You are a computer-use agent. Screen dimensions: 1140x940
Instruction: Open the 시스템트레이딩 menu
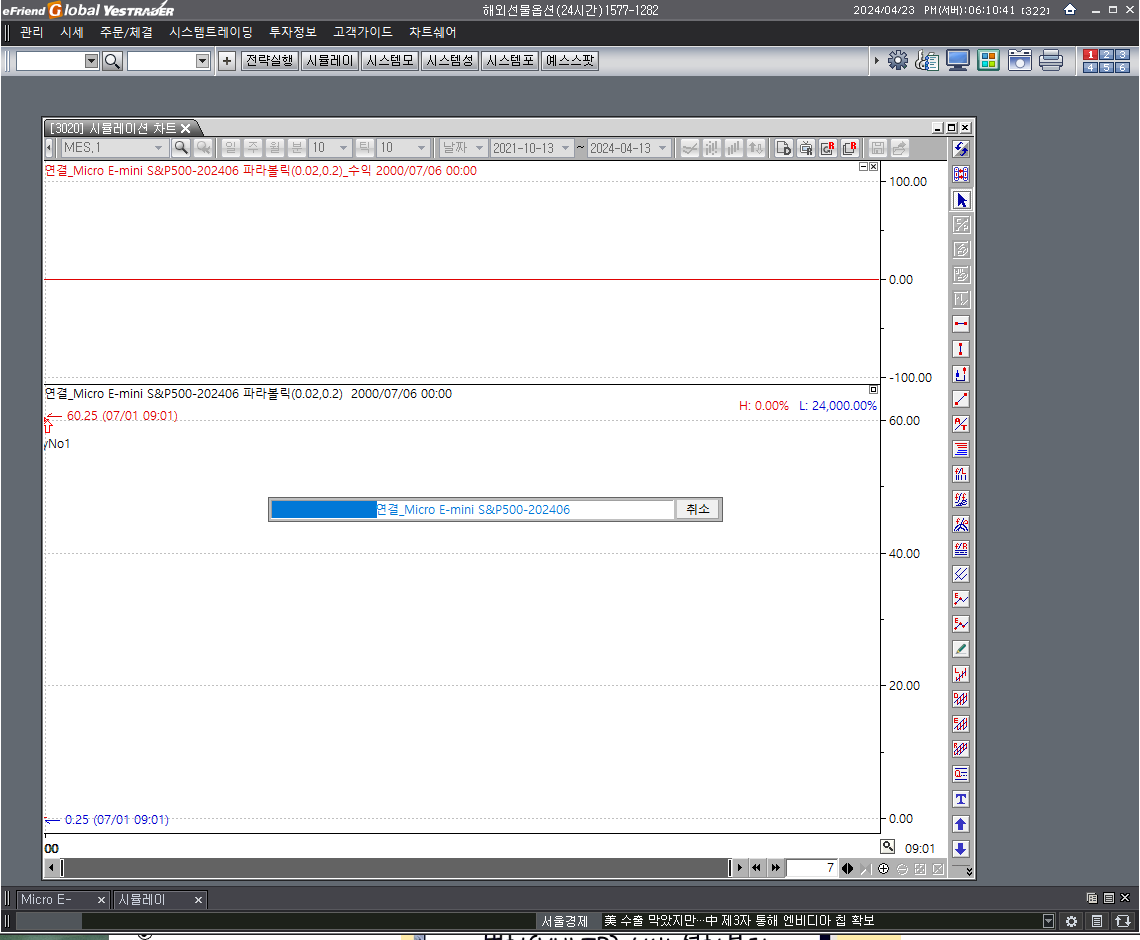[211, 32]
